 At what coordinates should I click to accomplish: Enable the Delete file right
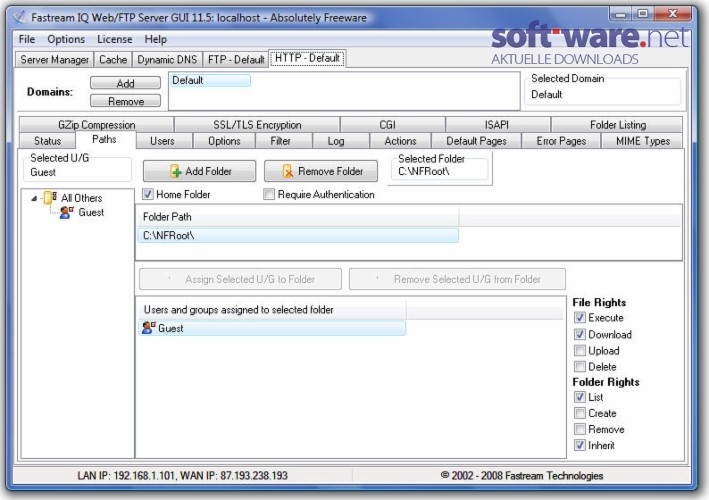580,367
